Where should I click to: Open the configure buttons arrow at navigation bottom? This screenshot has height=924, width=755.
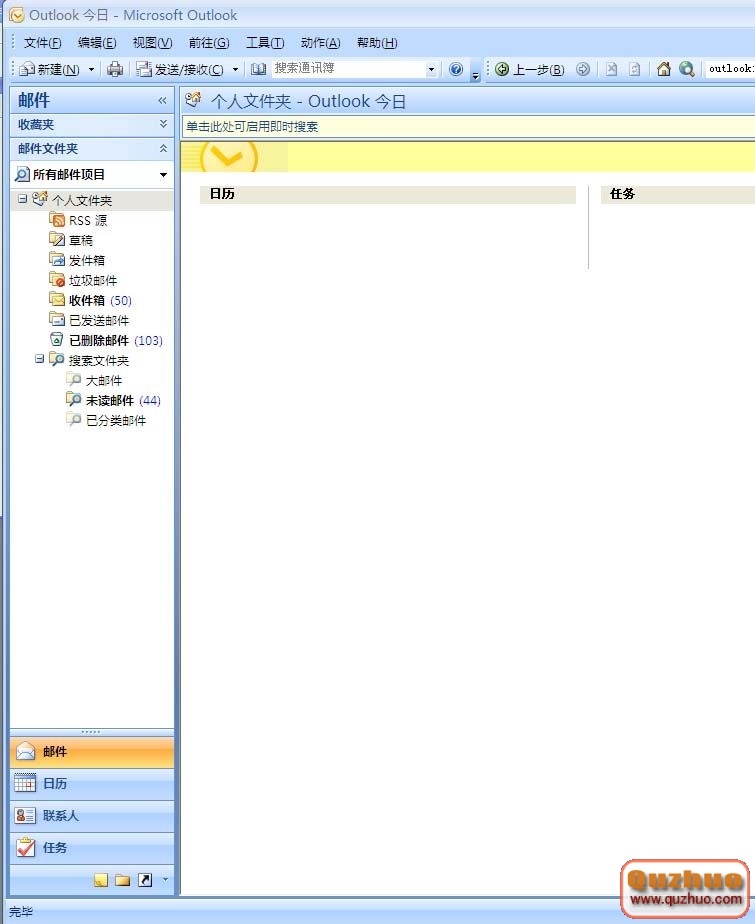pos(165,880)
